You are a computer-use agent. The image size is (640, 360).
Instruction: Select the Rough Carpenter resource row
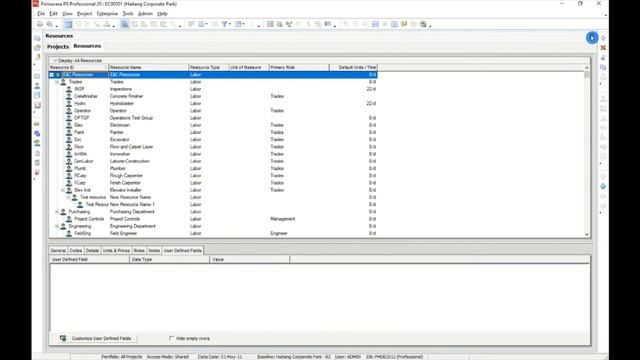(213, 176)
